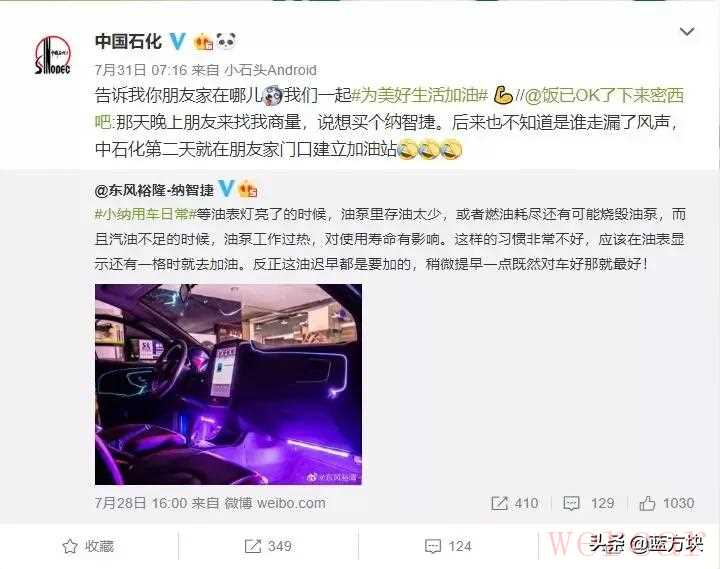Open hashtag #小纳用车日常#
The width and height of the screenshot is (720, 569).
146,214
